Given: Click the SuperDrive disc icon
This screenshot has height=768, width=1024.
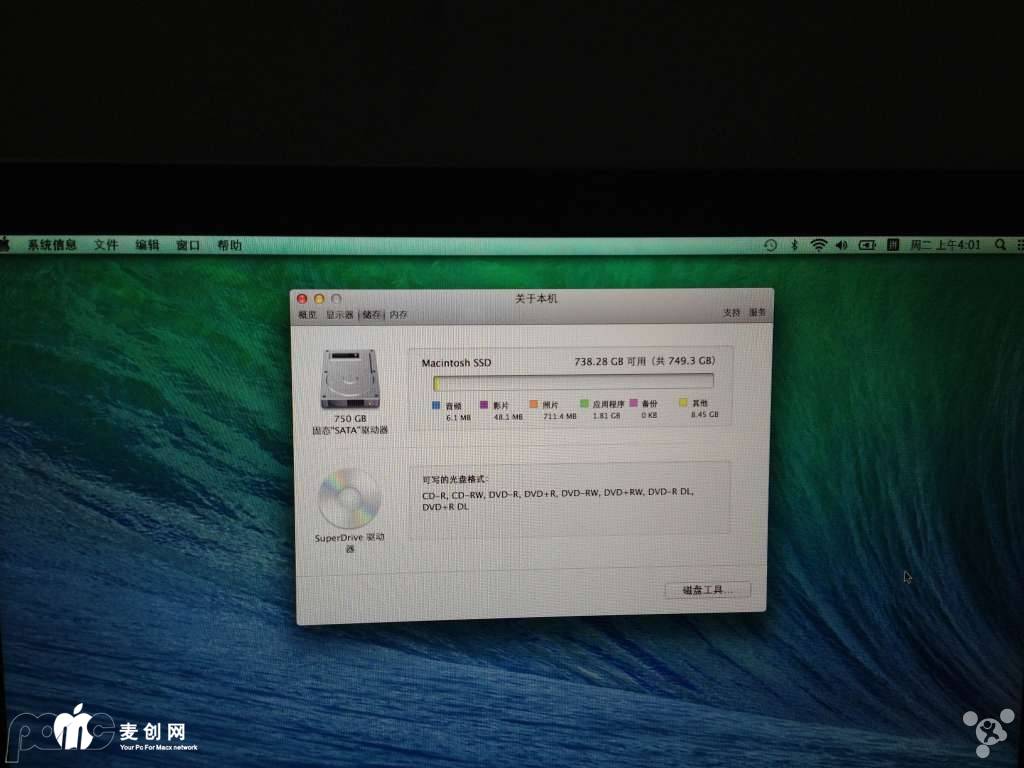Looking at the screenshot, I should point(349,498).
